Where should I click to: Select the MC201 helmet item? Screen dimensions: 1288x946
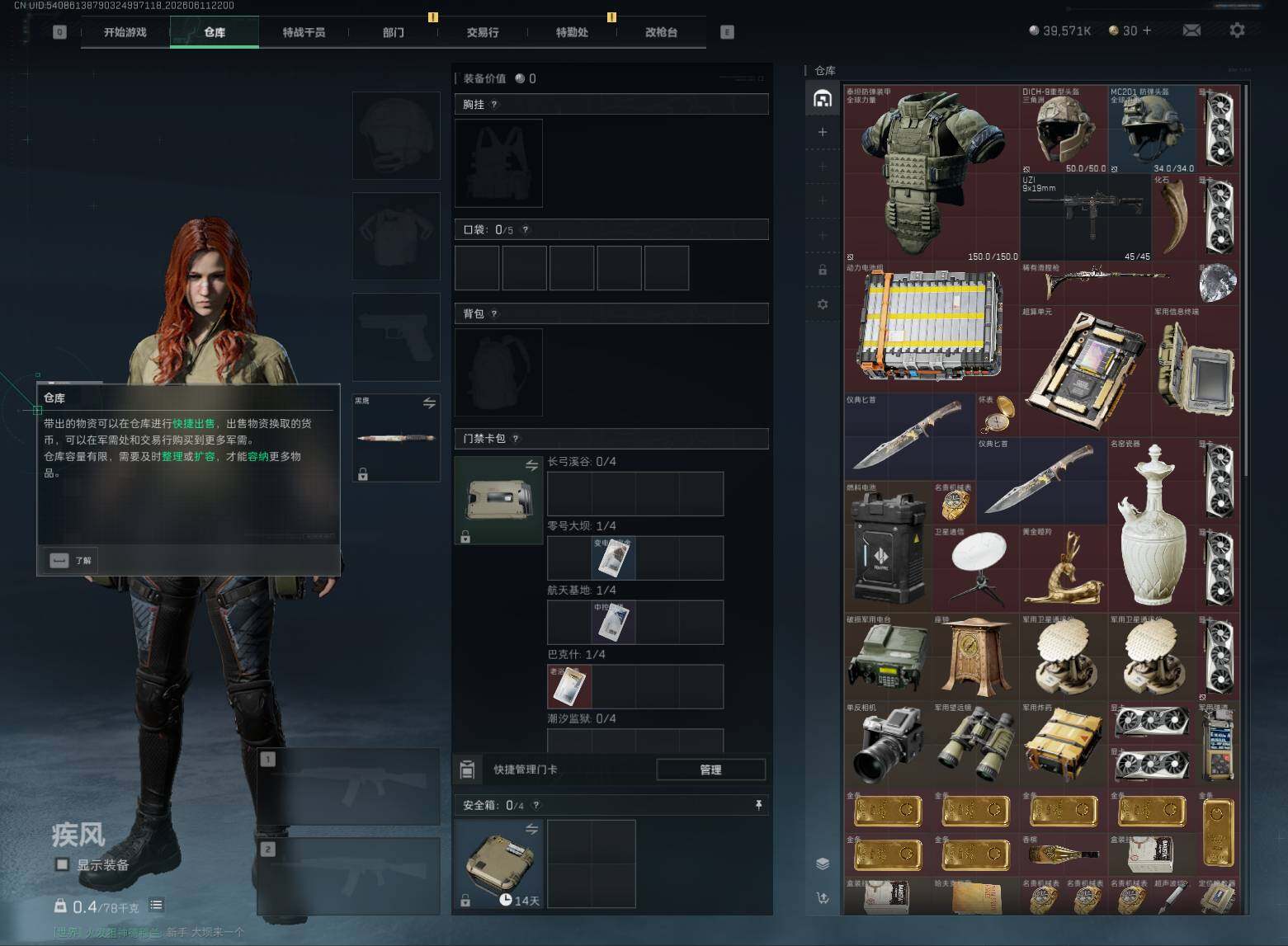point(1152,129)
